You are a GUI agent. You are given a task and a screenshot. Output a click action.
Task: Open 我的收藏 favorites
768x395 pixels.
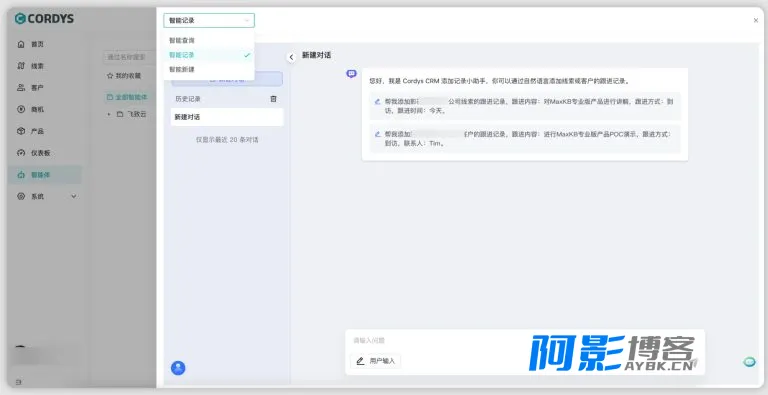click(124, 76)
